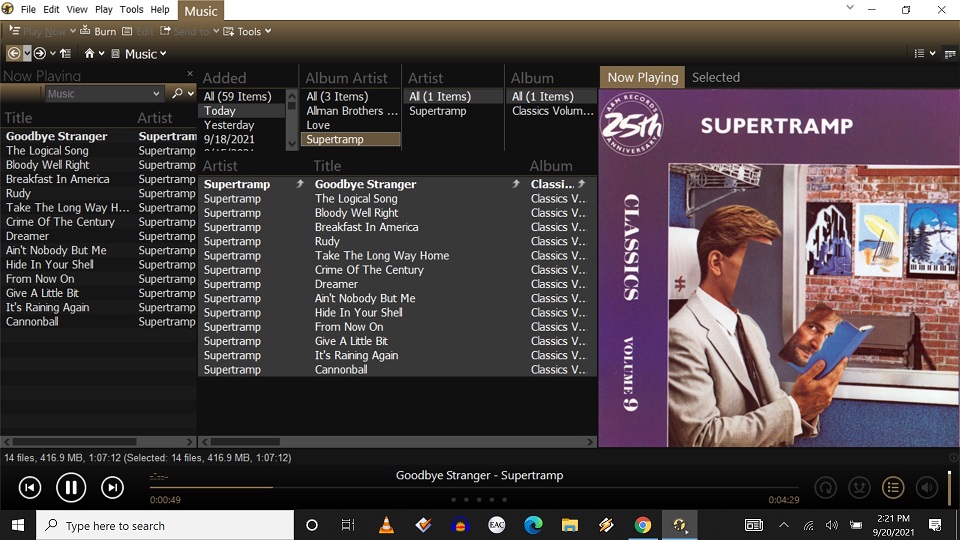Open the View menu
The height and width of the screenshot is (540, 960).
[77, 9]
